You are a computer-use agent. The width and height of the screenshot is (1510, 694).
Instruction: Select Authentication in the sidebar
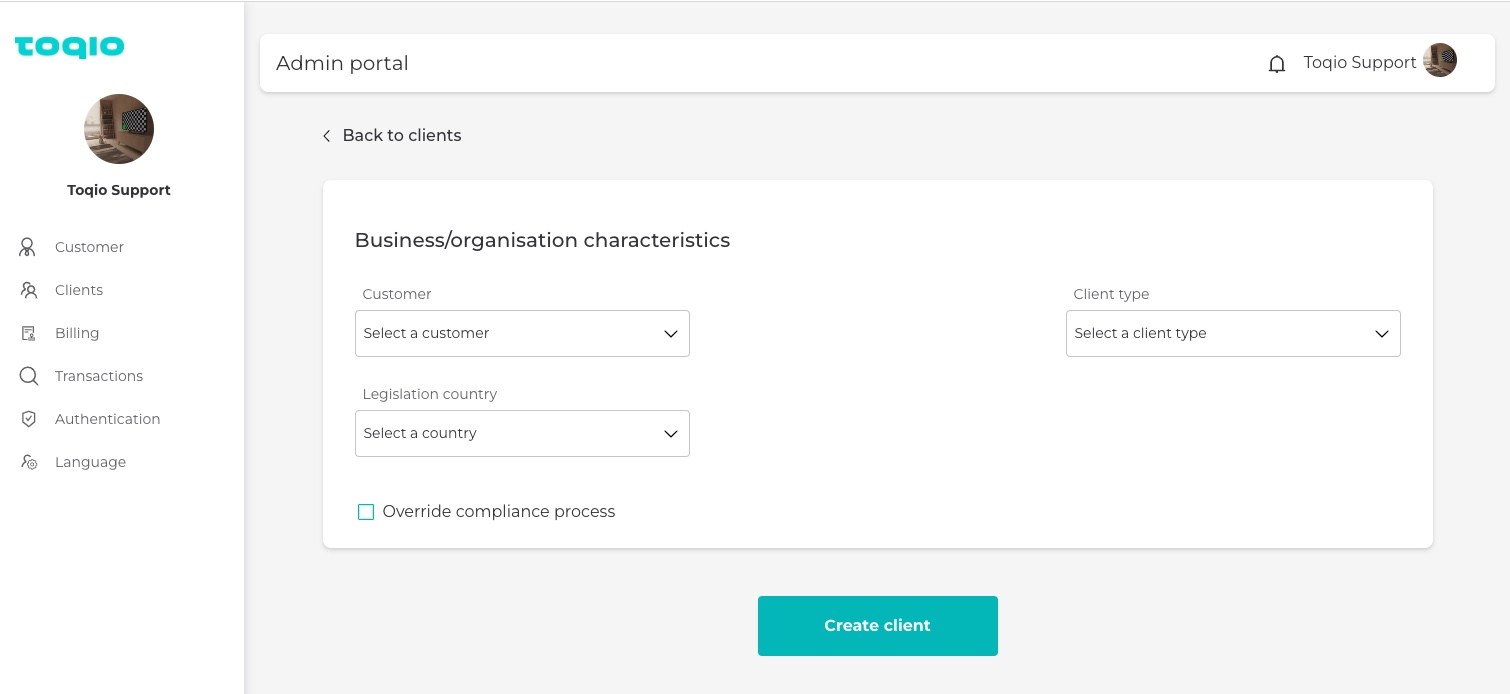107,419
